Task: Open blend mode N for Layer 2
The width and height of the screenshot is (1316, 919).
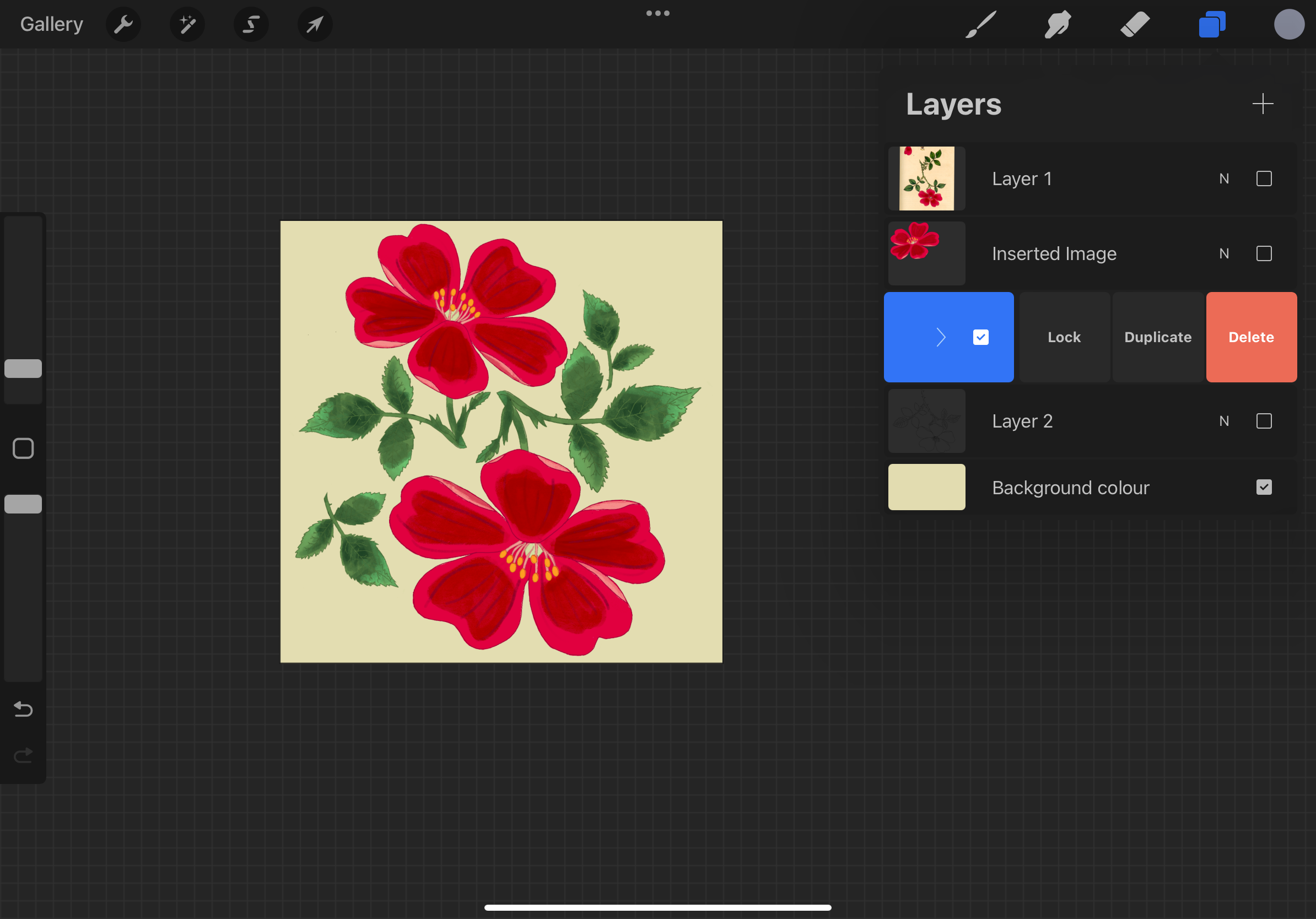Action: click(1224, 421)
